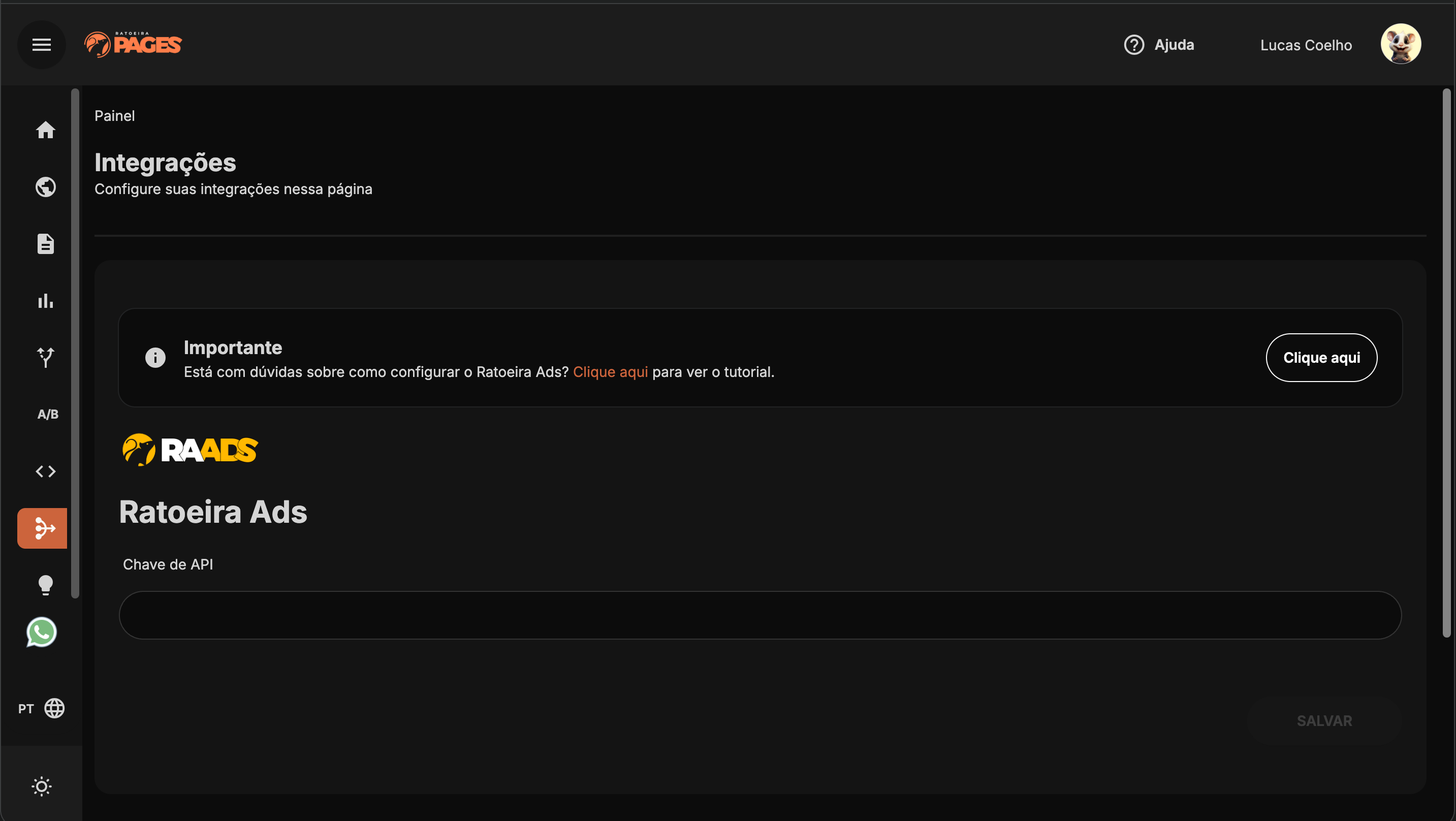Viewport: 1456px width, 821px height.
Task: Click the Lucas Coelho profile avatar
Action: coord(1401,44)
